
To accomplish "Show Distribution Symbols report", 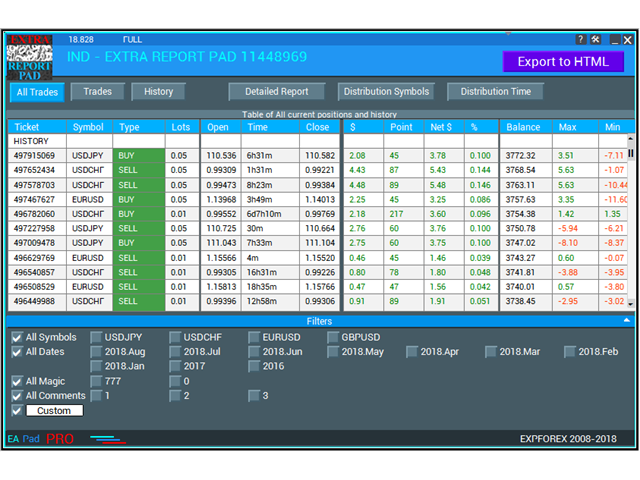I will [x=386, y=92].
